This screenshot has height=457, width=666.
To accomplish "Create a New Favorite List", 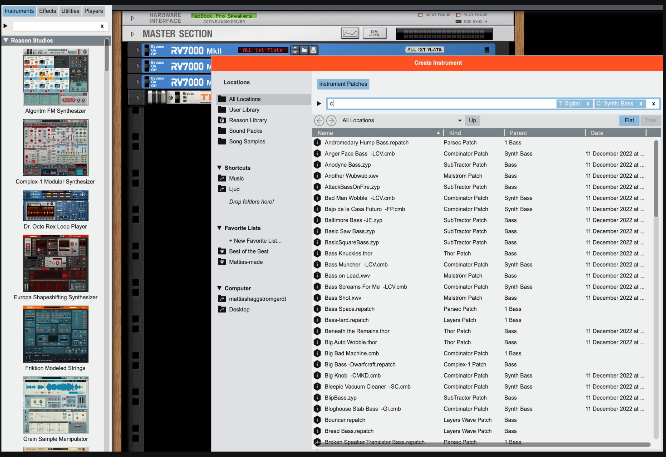I will coord(255,241).
